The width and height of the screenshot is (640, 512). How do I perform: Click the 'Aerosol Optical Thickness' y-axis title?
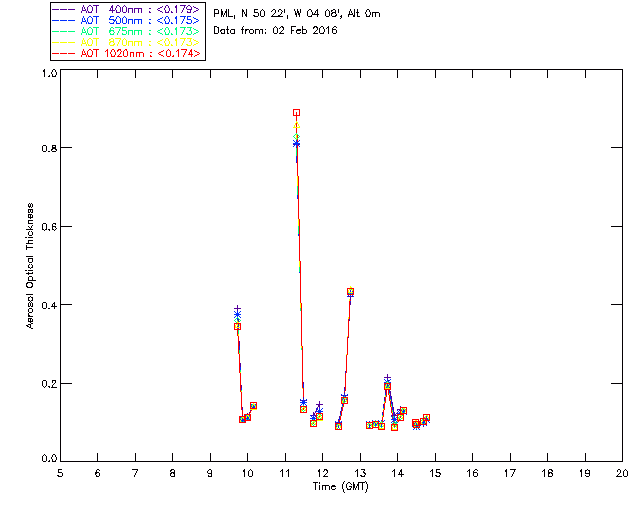29,265
